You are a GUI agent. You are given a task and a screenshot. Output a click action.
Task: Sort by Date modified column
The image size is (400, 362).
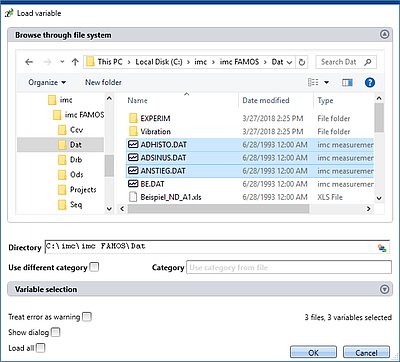click(x=266, y=100)
